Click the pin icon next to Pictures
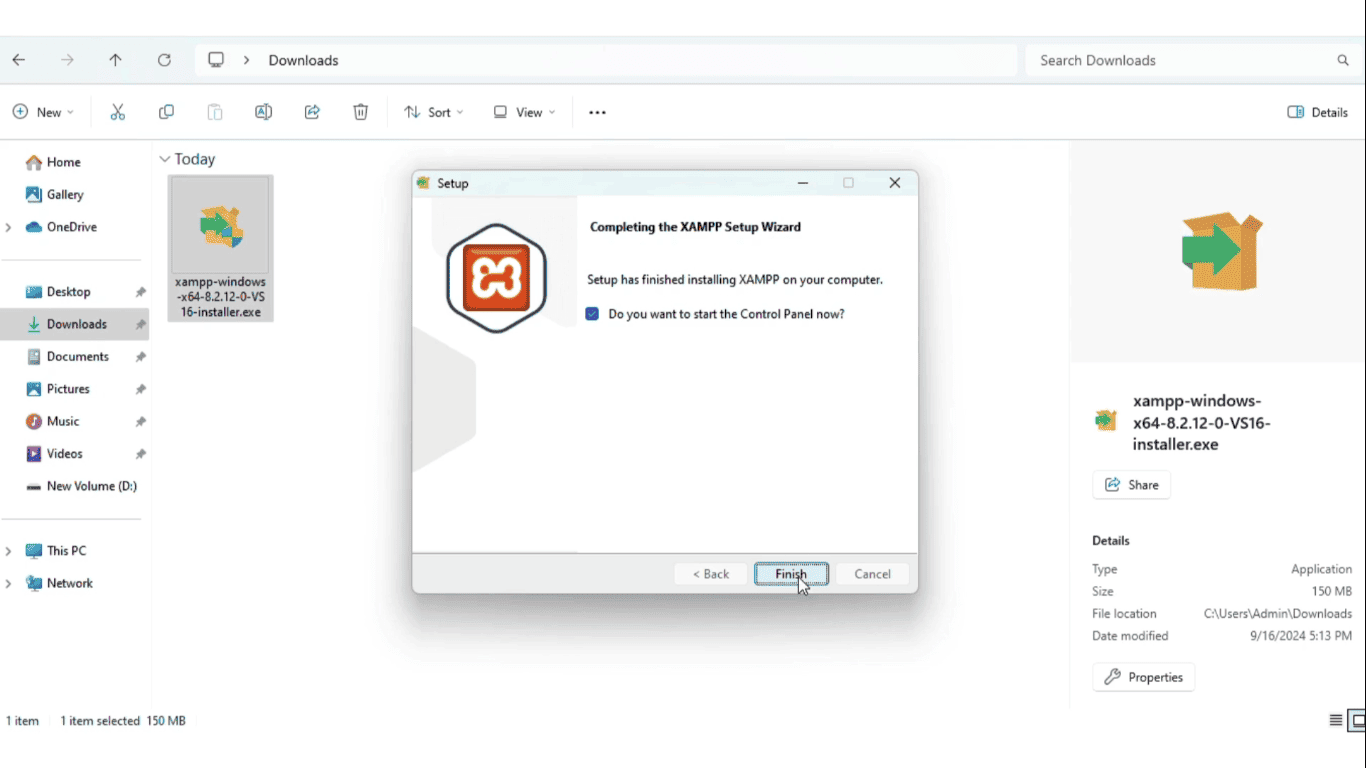 (141, 389)
